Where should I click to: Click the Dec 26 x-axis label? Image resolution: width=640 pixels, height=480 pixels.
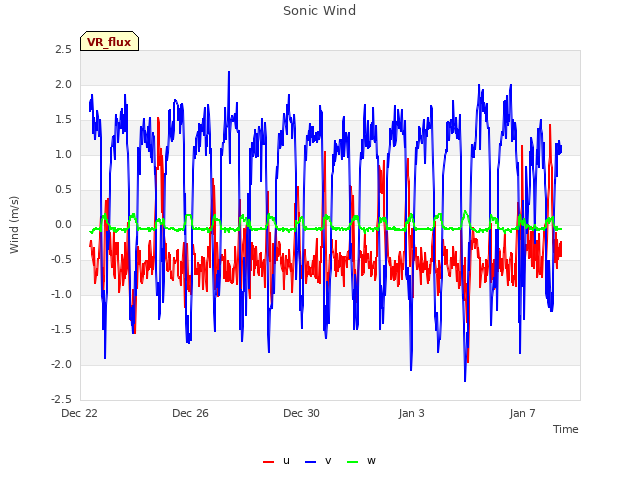point(191,413)
